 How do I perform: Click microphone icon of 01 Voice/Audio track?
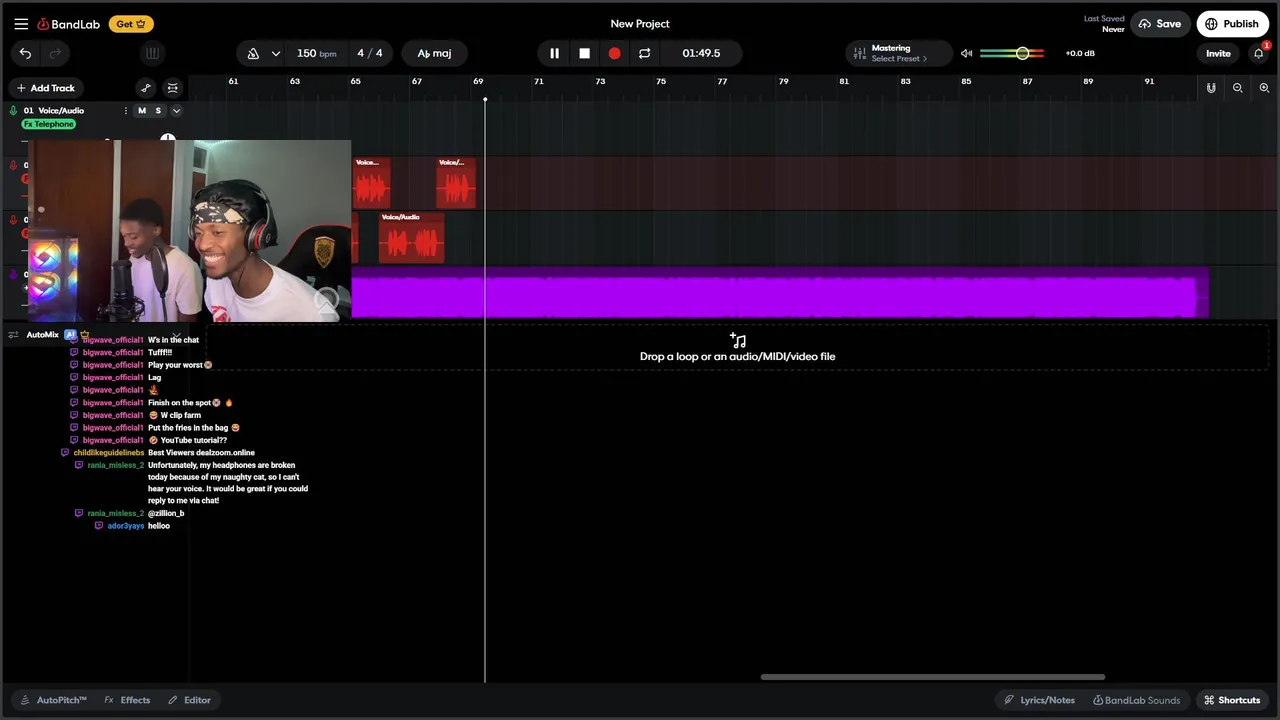coord(13,110)
